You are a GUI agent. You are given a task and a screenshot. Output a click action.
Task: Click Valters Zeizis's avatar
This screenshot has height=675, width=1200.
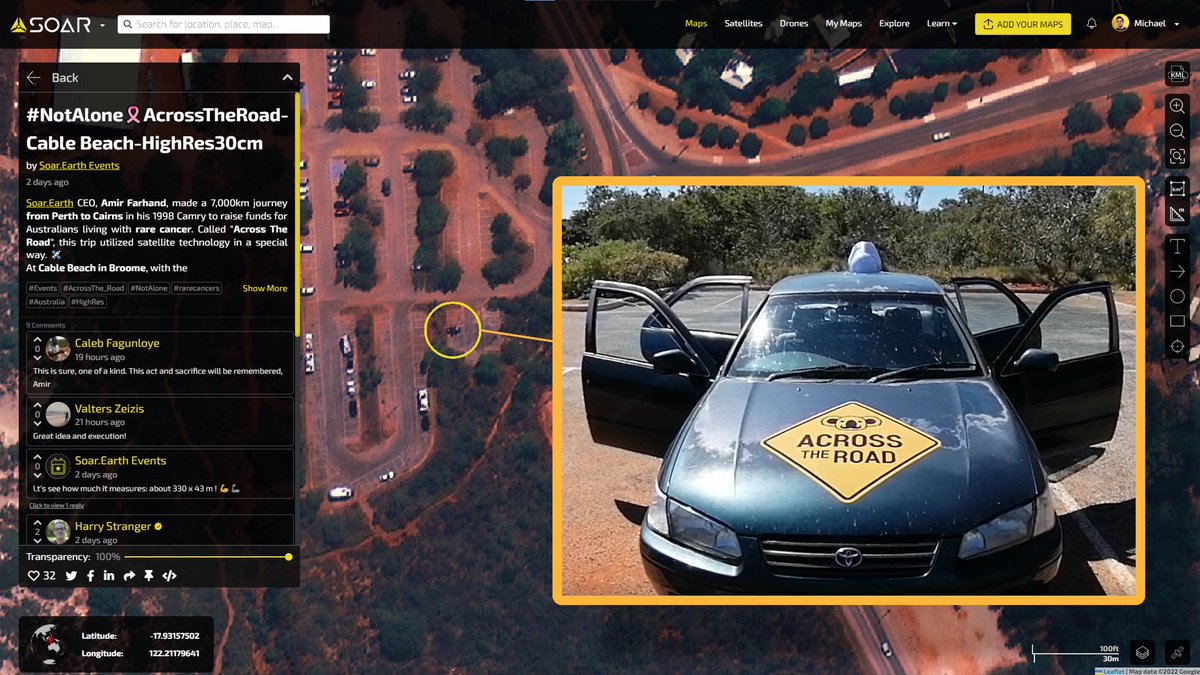click(x=58, y=413)
